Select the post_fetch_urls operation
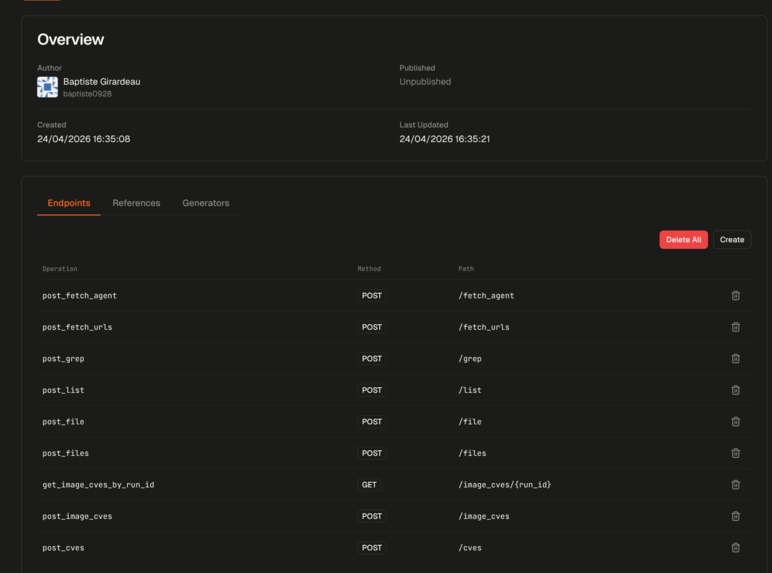772x573 pixels. click(x=77, y=327)
